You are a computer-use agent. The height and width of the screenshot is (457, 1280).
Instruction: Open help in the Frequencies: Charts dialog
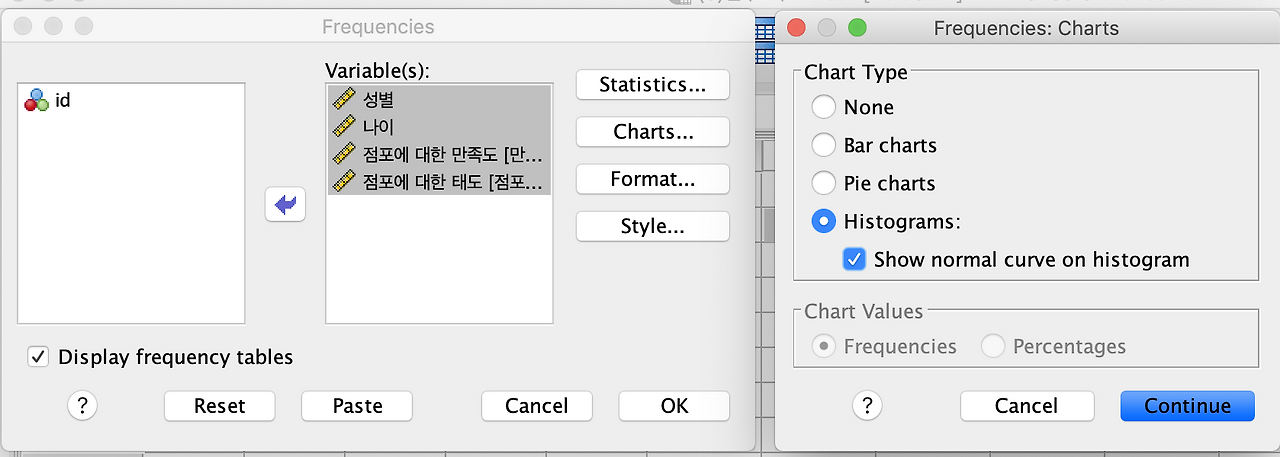[866, 406]
